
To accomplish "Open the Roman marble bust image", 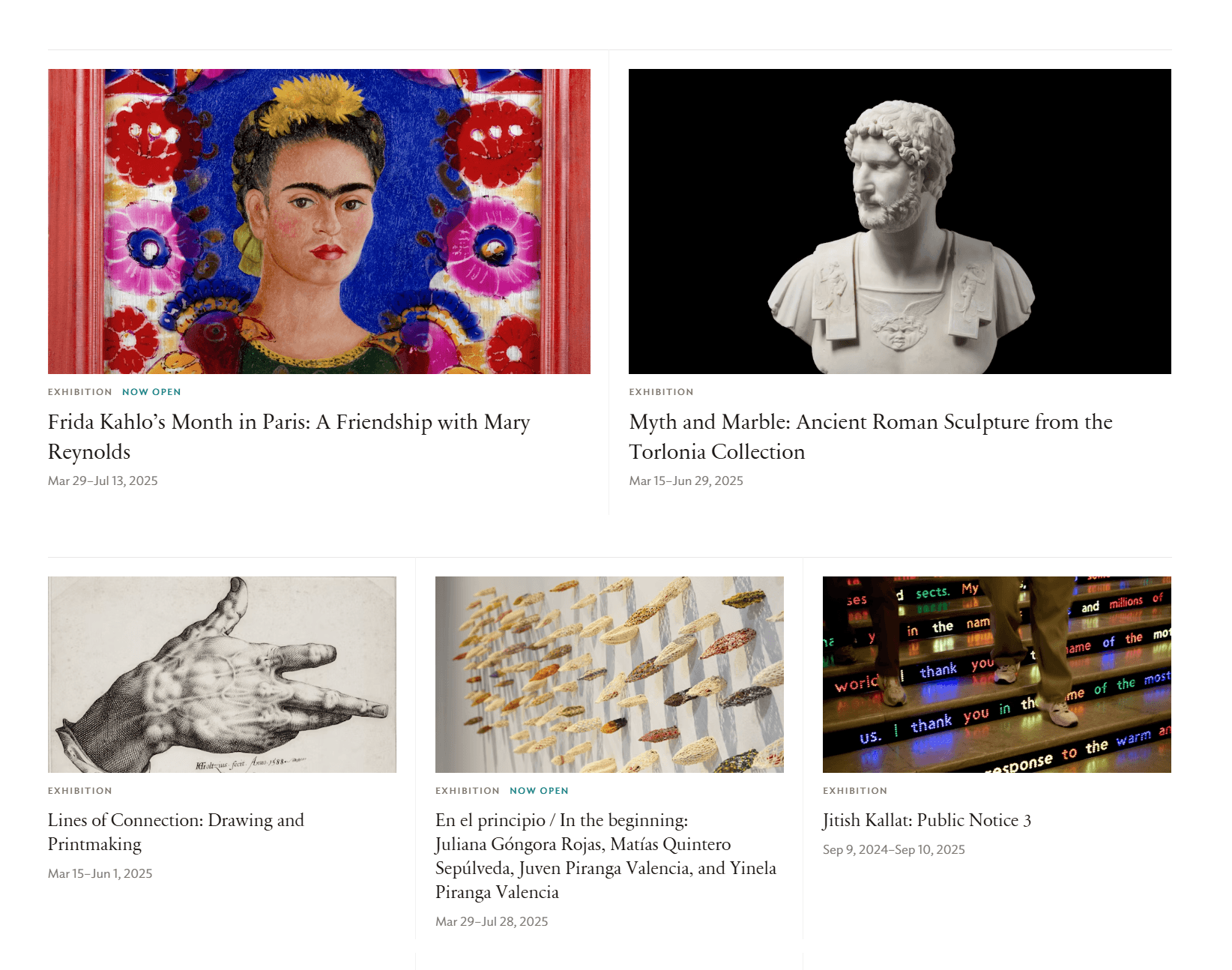I will click(900, 221).
